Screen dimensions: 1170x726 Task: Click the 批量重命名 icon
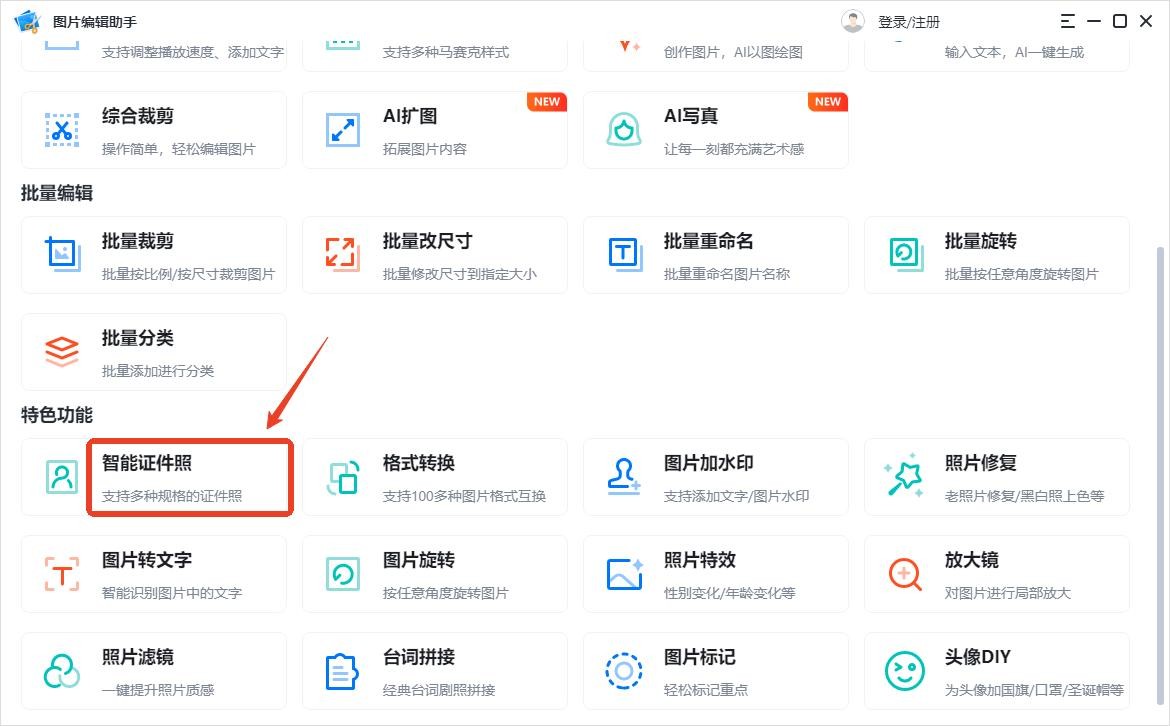tap(624, 253)
